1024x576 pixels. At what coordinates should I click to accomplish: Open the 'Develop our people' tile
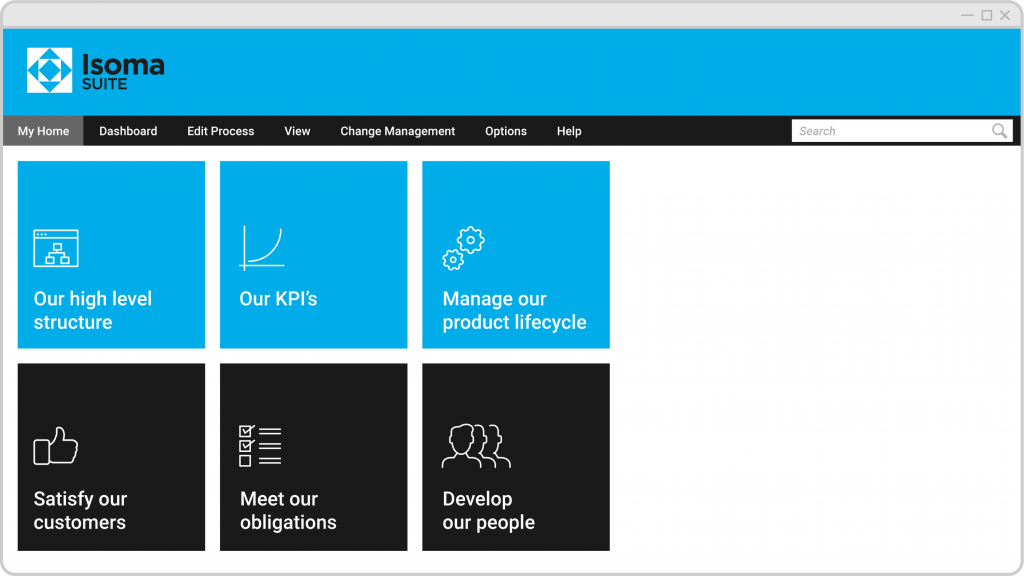tap(515, 457)
